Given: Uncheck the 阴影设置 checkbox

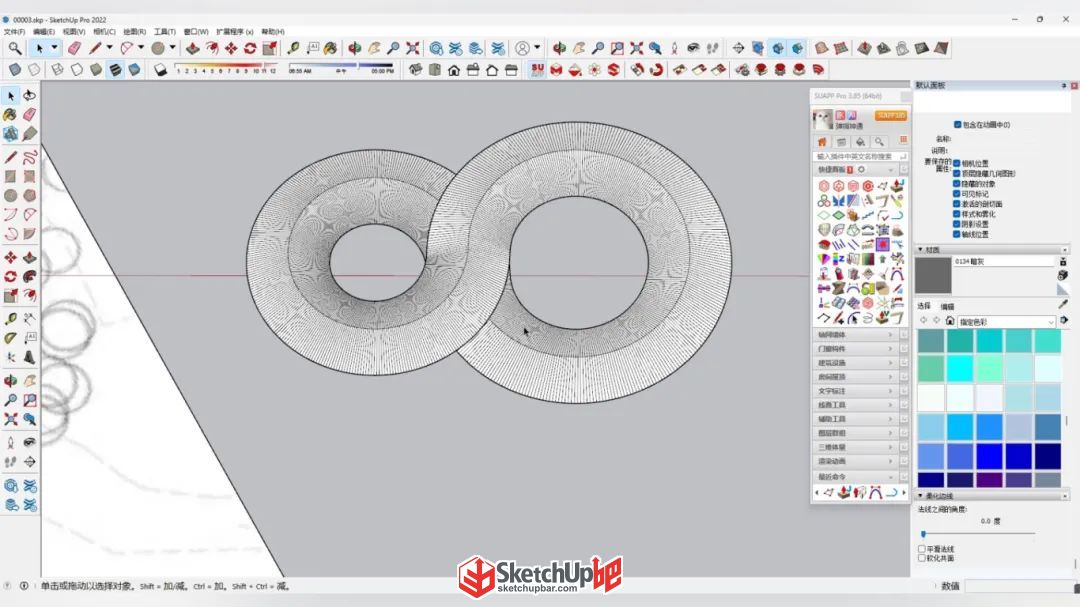Looking at the screenshot, I should 957,224.
